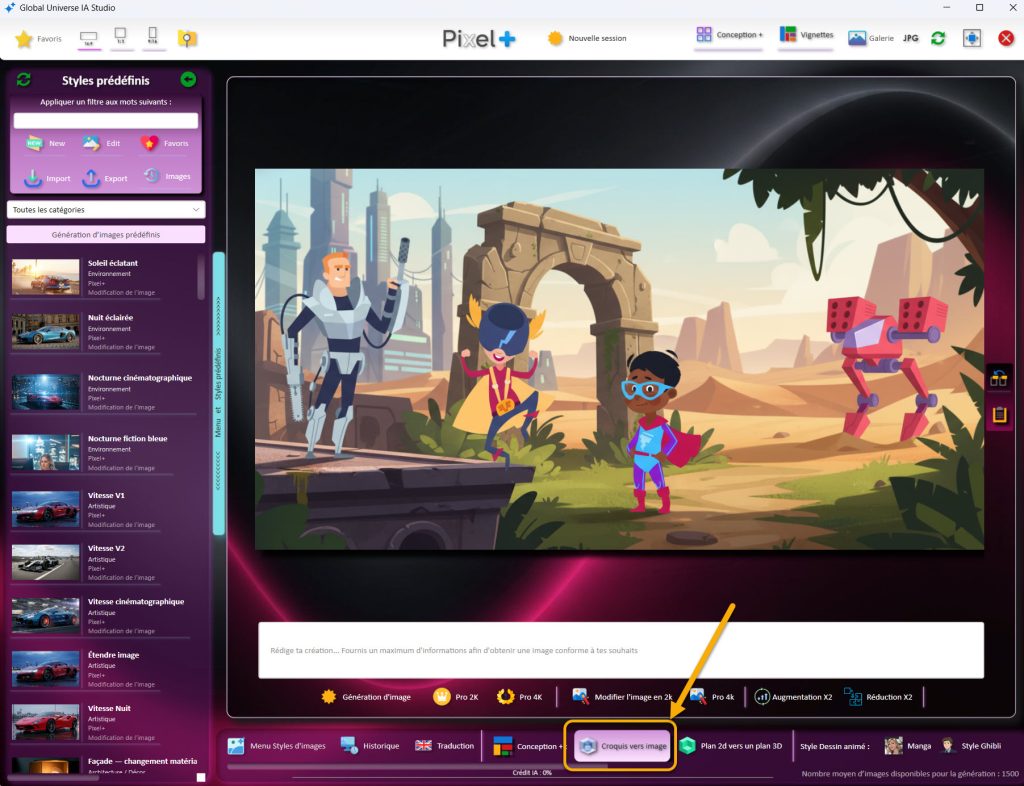This screenshot has width=1024, height=786.
Task: Select the 16:9 aspect ratio option
Action: point(89,39)
